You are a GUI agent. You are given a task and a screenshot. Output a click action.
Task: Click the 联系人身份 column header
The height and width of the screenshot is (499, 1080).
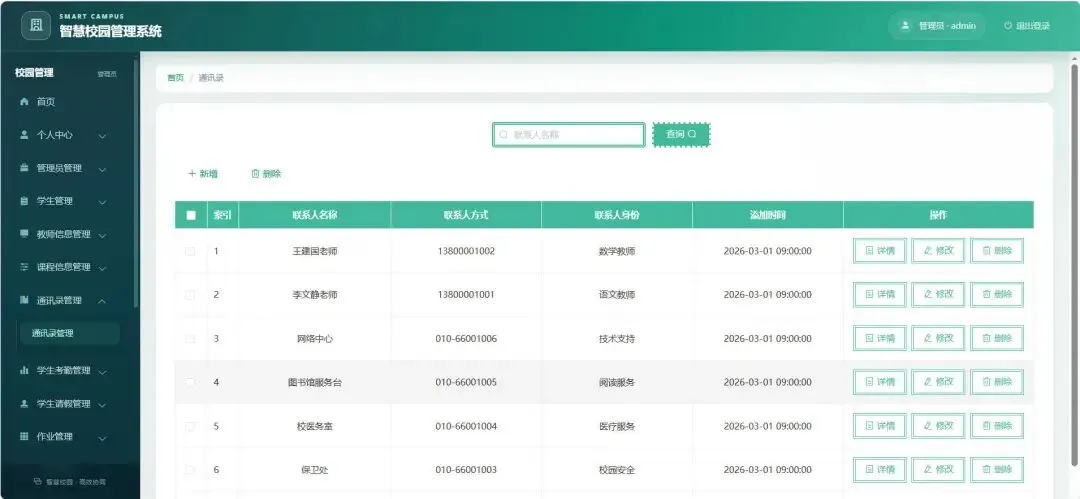617,215
